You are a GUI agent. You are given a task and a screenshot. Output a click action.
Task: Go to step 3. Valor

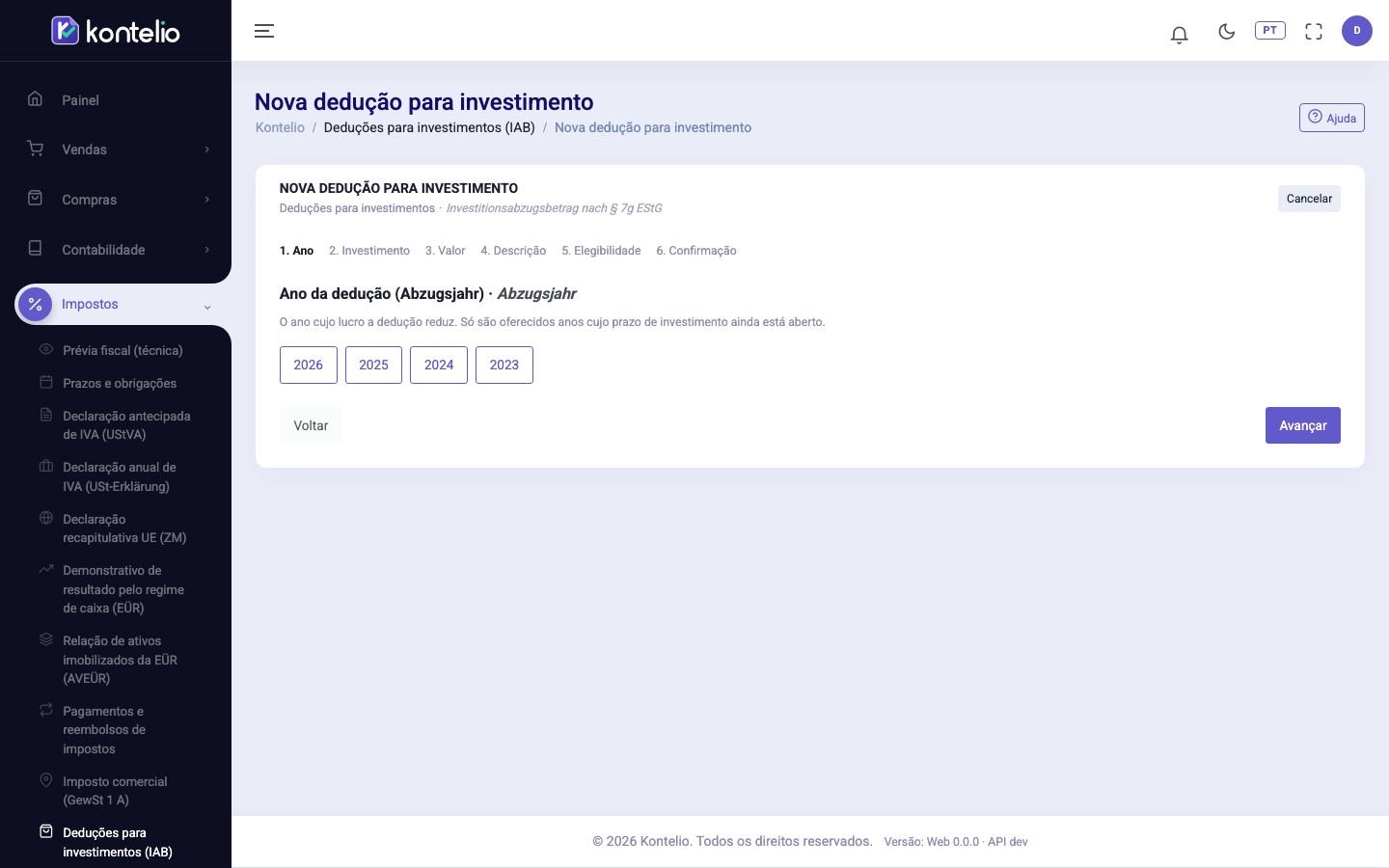pos(446,251)
